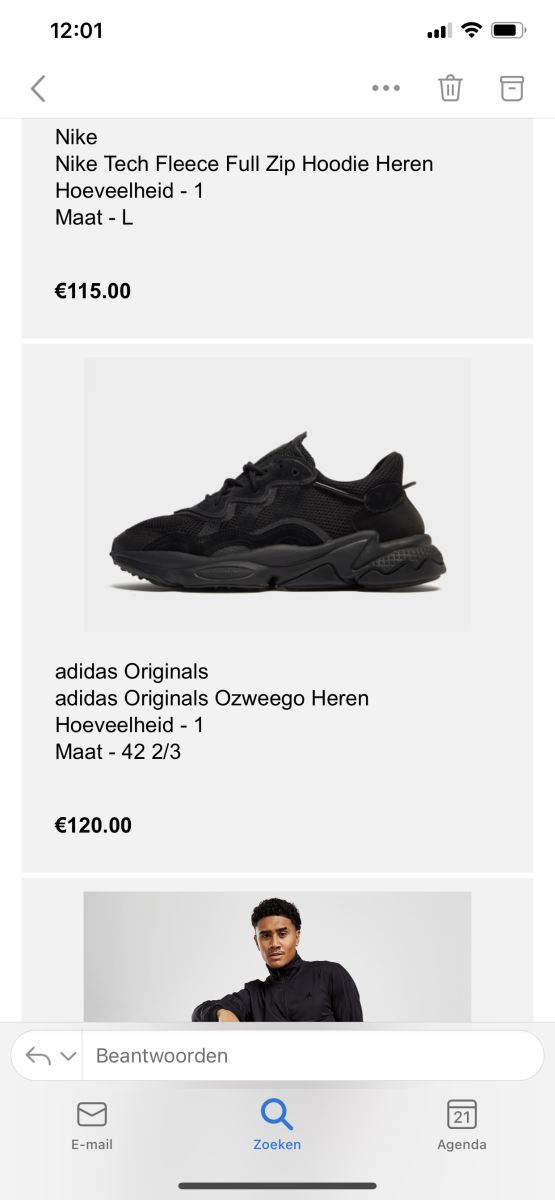Open the Agenda calendar tab
The image size is (555, 1200).
(462, 1125)
